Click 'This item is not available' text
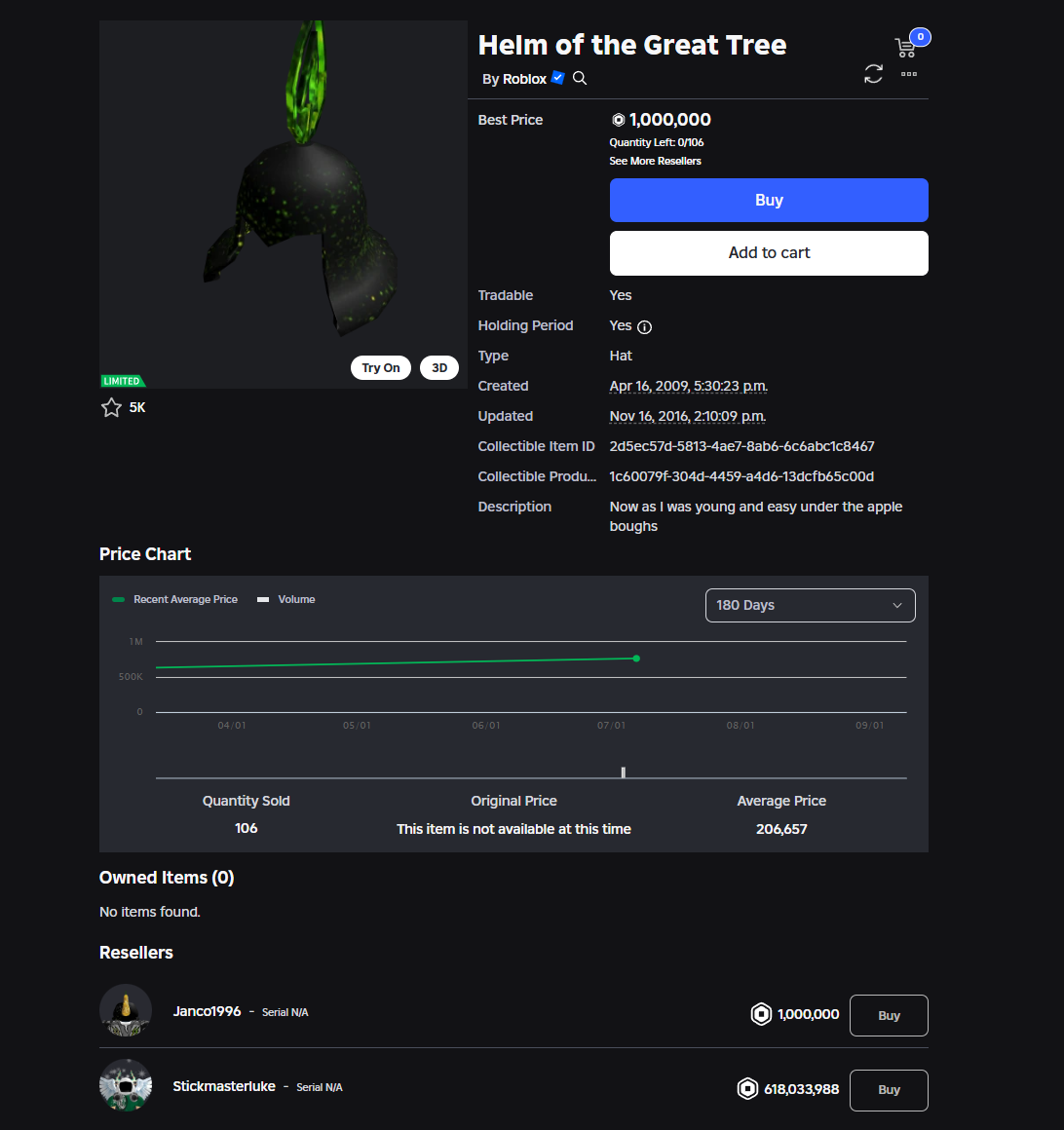1064x1130 pixels. click(x=514, y=829)
